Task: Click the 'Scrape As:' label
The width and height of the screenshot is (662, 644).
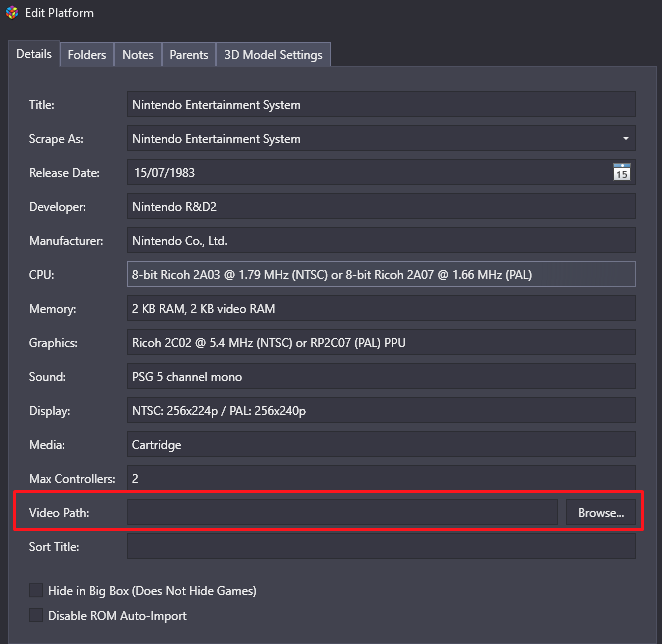Action: click(56, 139)
